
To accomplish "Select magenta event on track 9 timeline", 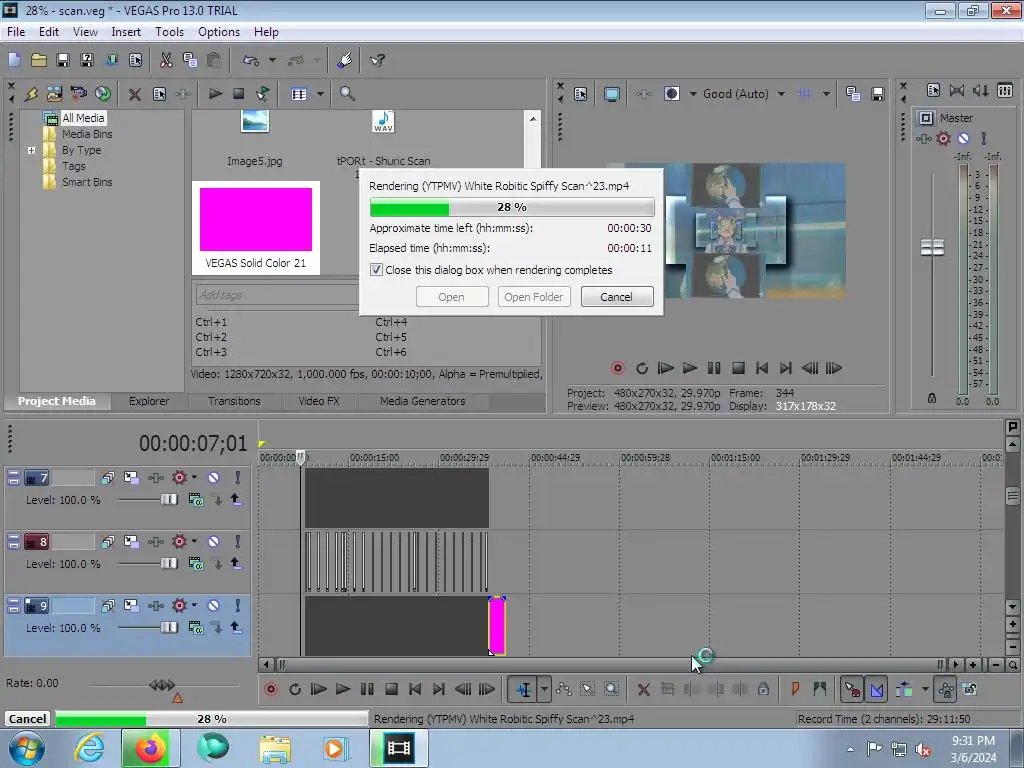I will 497,625.
